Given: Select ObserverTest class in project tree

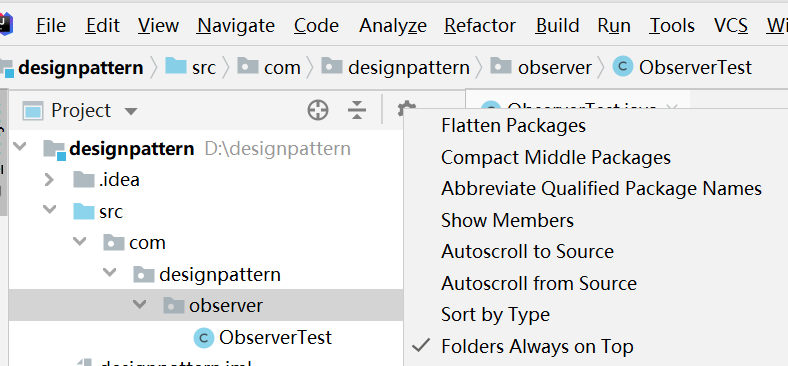Looking at the screenshot, I should click(275, 337).
